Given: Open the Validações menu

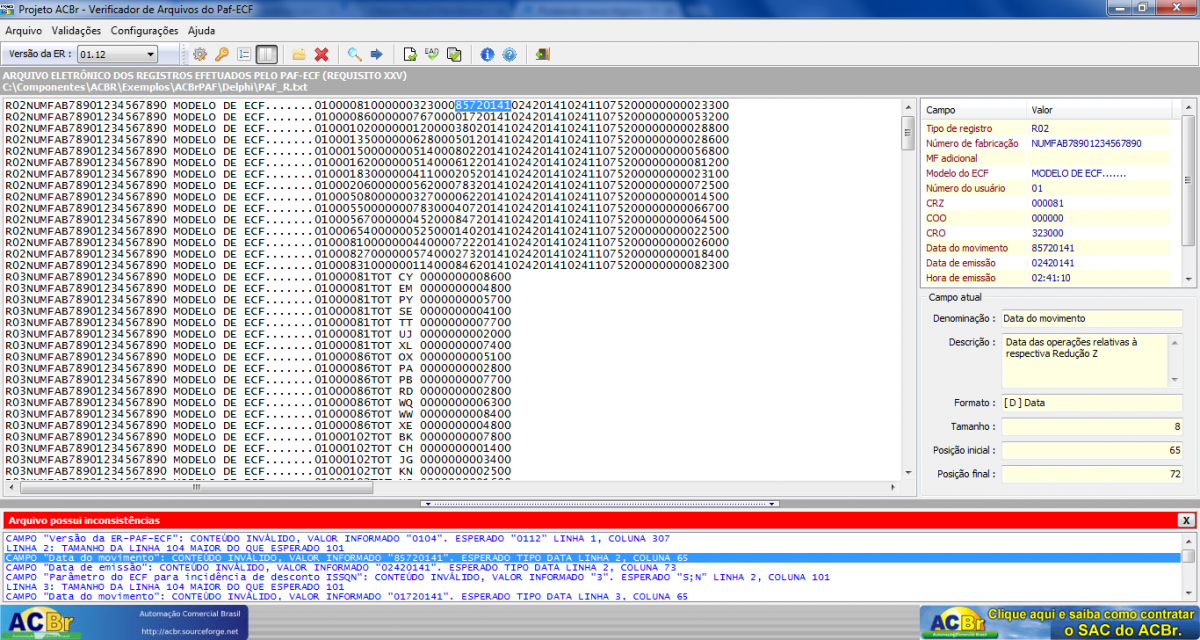Looking at the screenshot, I should 77,31.
